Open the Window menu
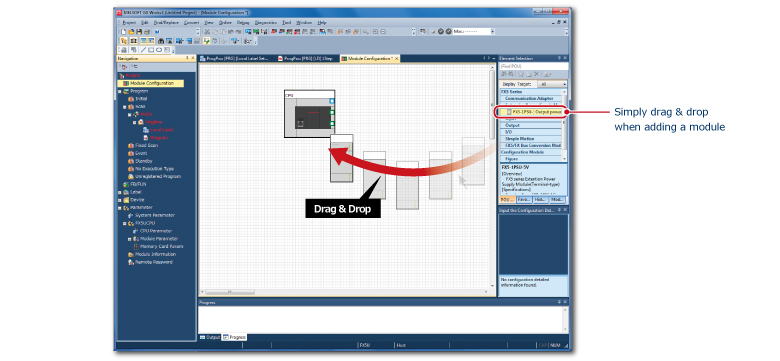 (x=304, y=23)
